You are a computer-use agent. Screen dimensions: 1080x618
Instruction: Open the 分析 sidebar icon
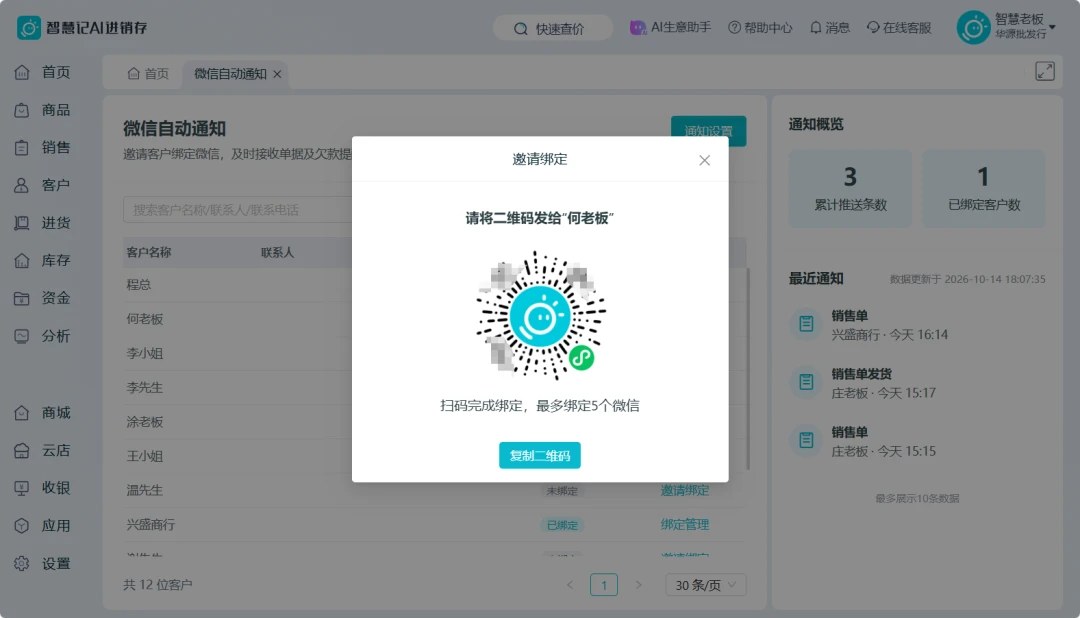pos(22,336)
